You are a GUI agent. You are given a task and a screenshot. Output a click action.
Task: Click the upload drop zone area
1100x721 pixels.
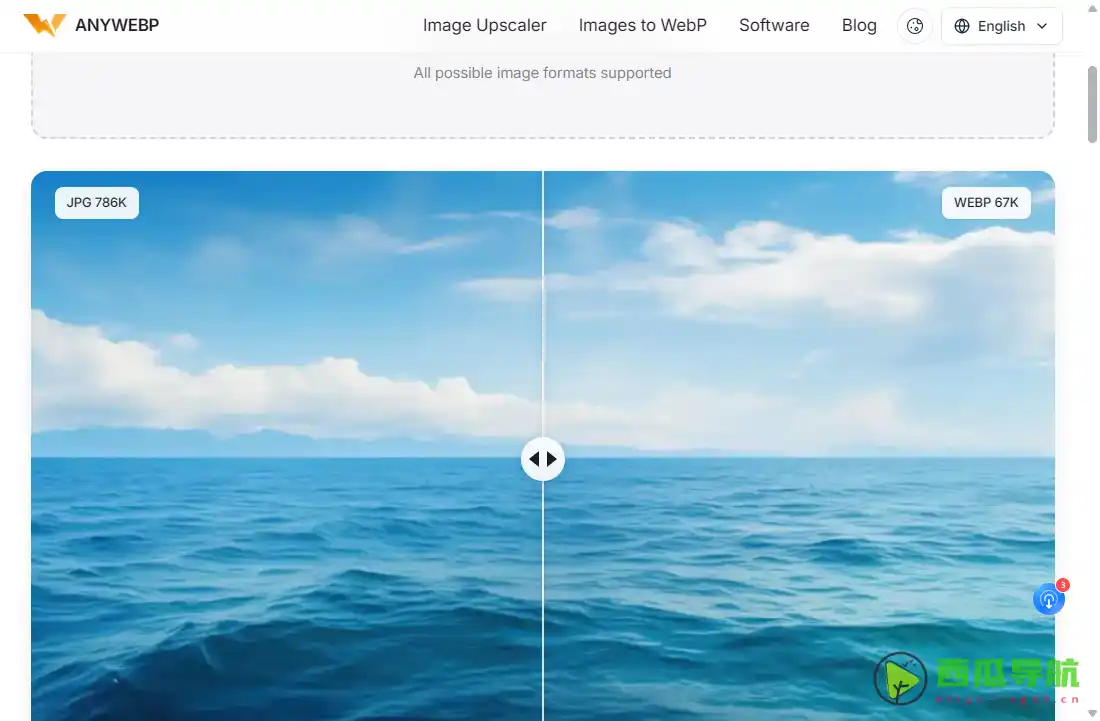pos(542,95)
